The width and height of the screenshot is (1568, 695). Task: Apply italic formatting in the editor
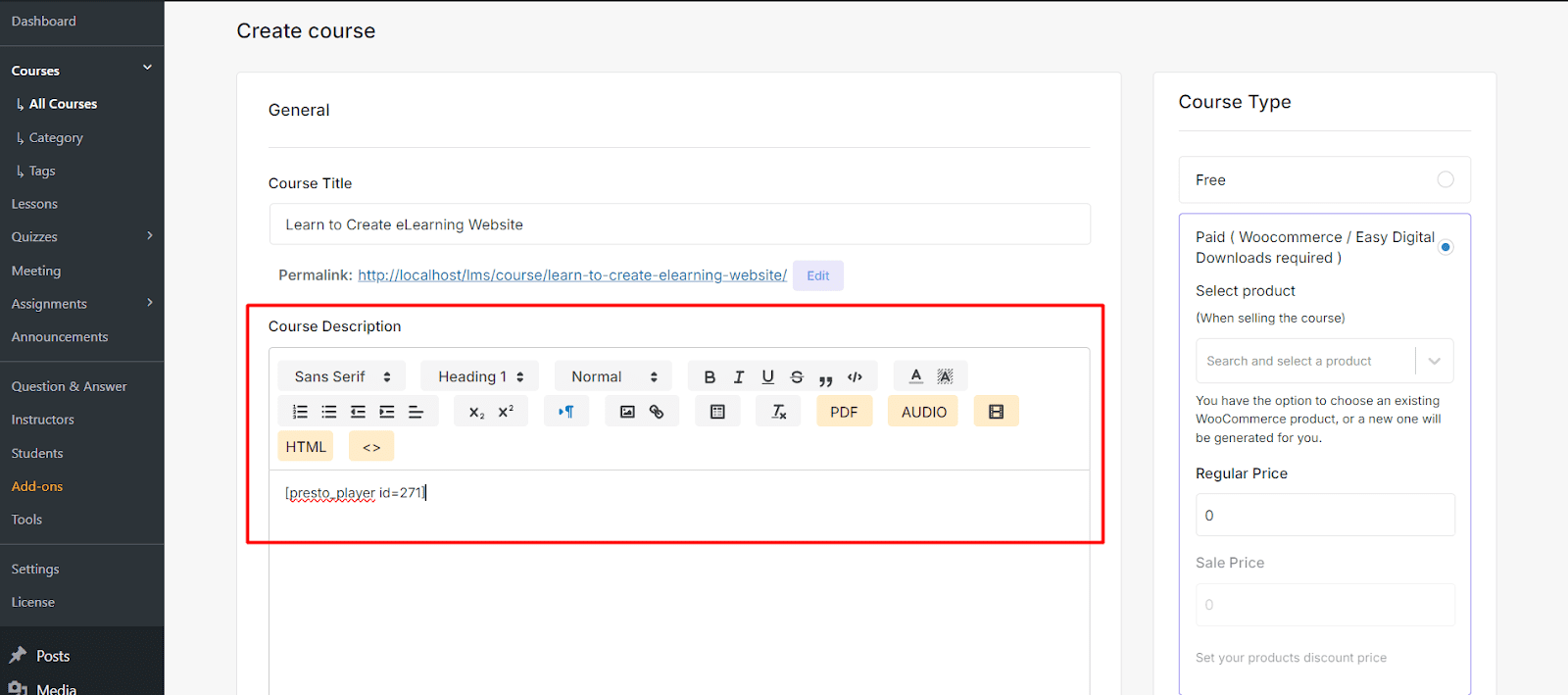(739, 376)
